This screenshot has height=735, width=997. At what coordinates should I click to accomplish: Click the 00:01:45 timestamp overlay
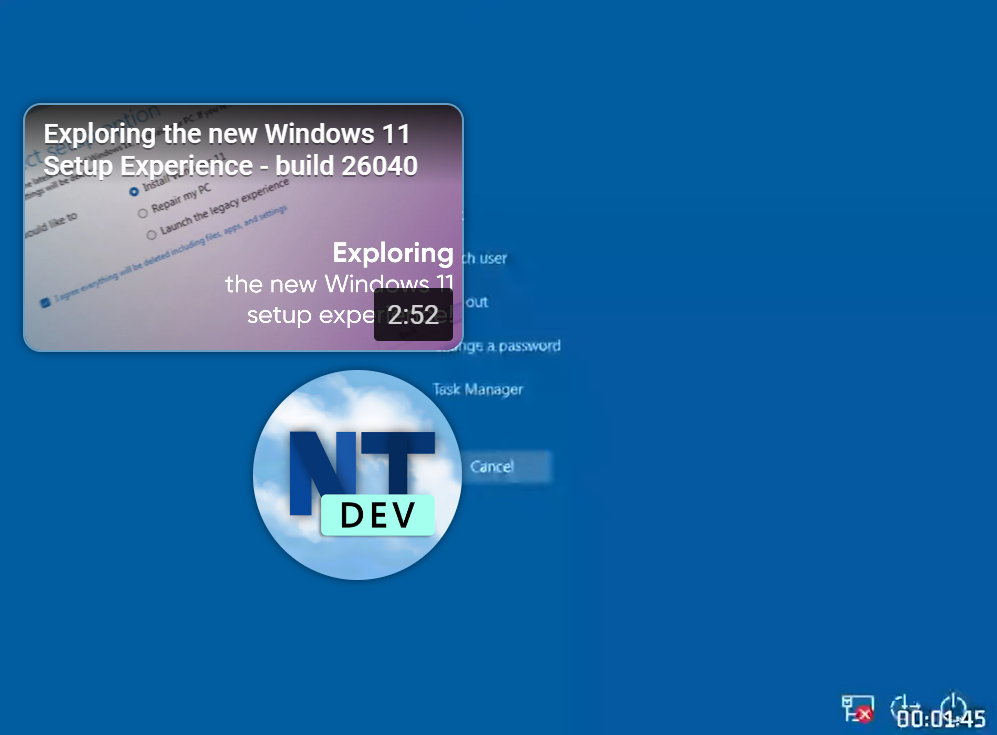click(x=941, y=719)
